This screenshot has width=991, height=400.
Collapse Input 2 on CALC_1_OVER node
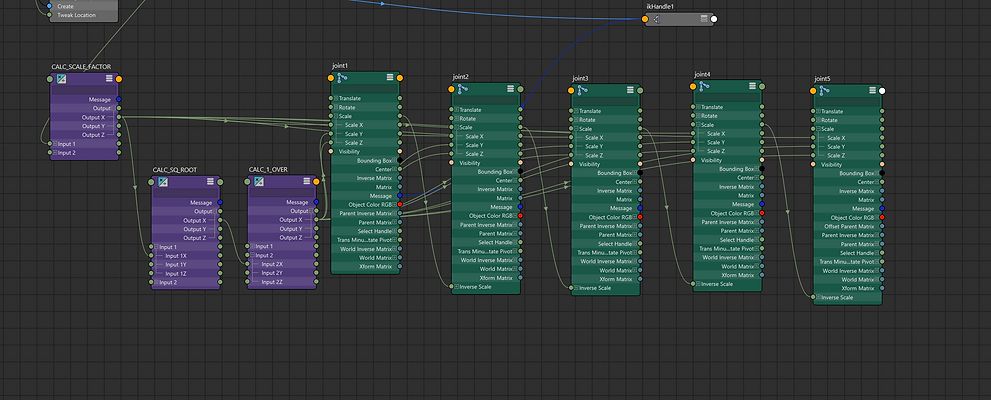tap(253, 255)
